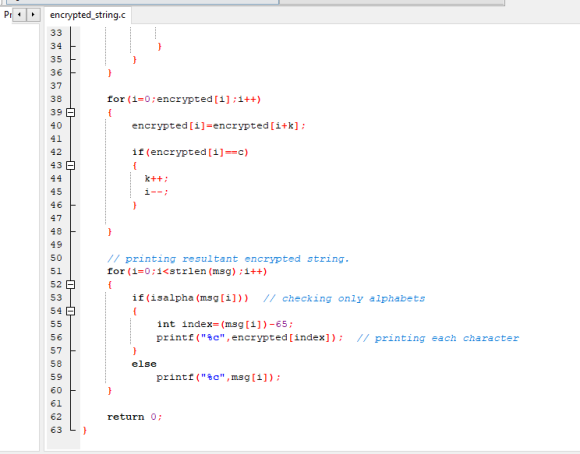Click line number 38 in the gutter
The width and height of the screenshot is (580, 454).
(x=56, y=99)
